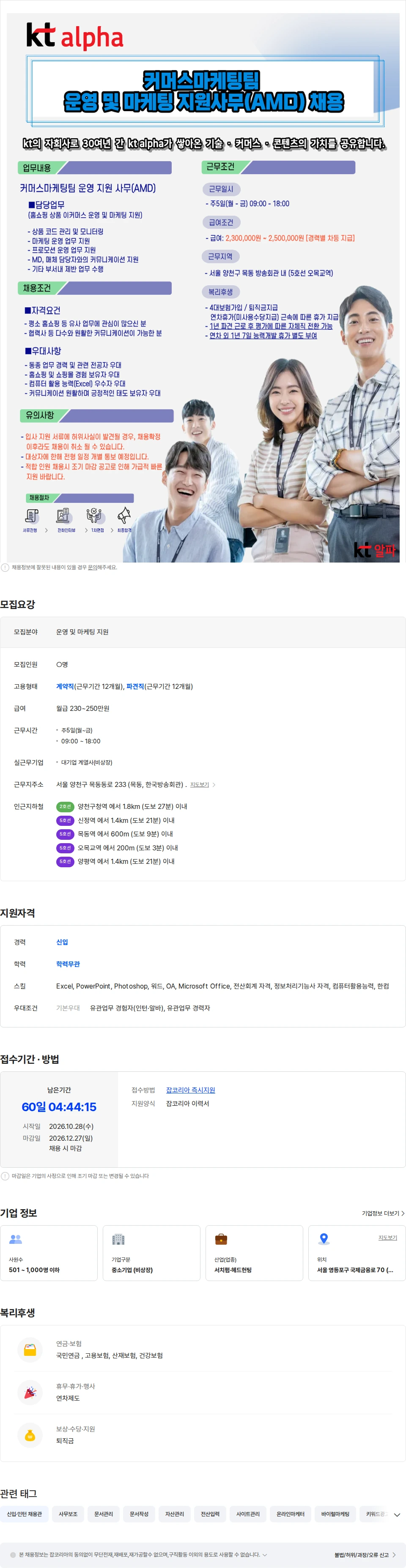Screen dimensions: 406x1568
Task: Click the 전화인터뷰 step icon
Action: (64, 516)
